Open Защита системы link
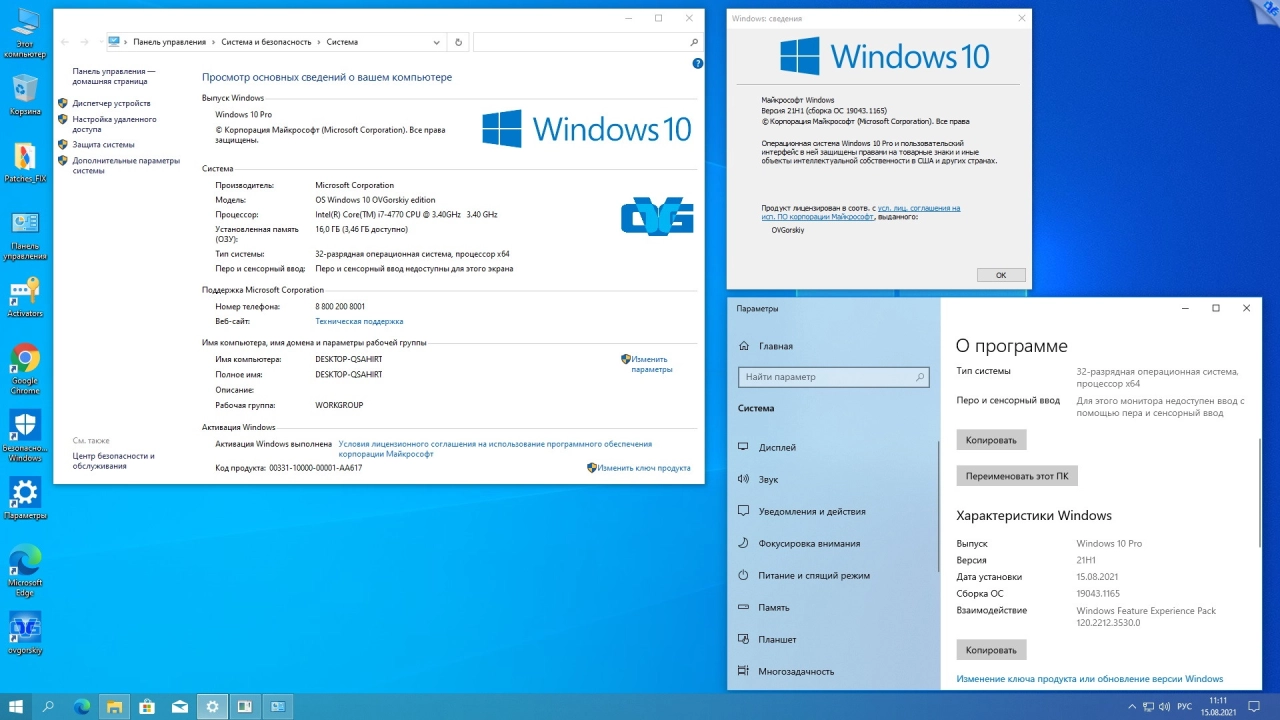This screenshot has height=720, width=1280. [x=103, y=145]
